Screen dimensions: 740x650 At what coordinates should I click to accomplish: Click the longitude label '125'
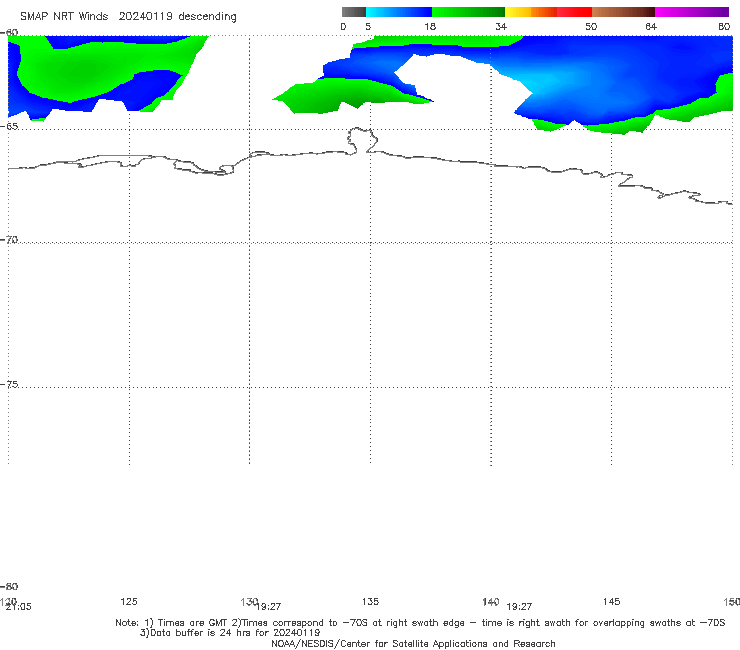[x=129, y=601]
